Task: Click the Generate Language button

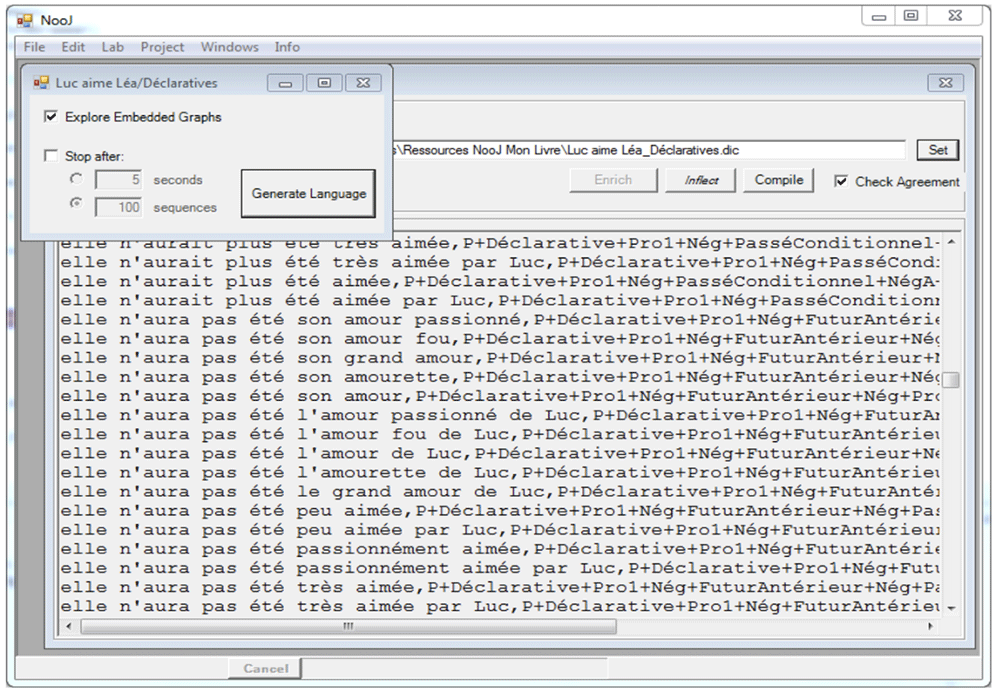Action: [x=309, y=193]
